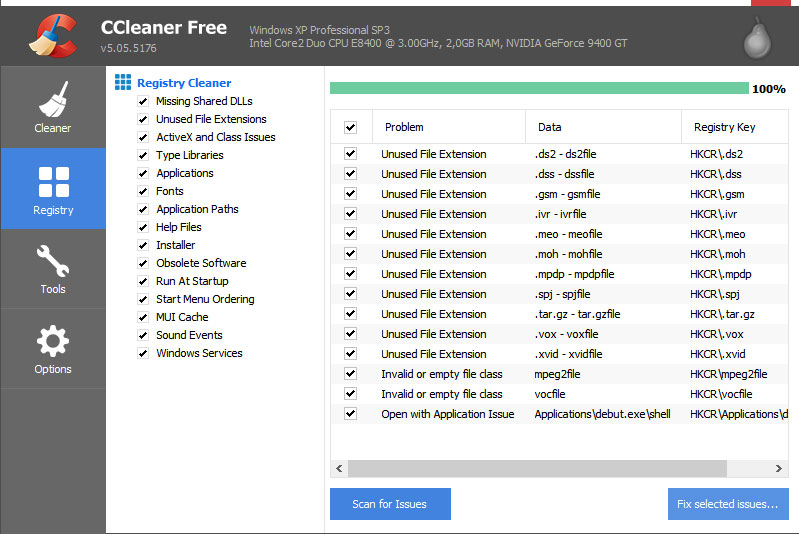Screen dimensions: 799x534
Task: Click the horizontal scrollbar thumb
Action: [x=538, y=468]
